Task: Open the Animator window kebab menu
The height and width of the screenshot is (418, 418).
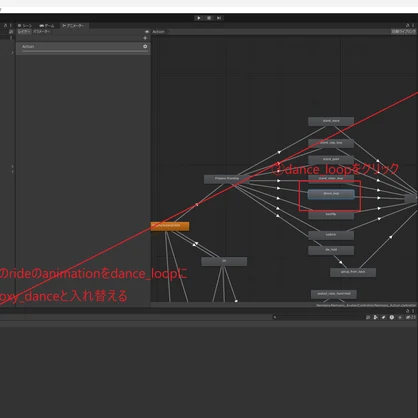Action: (x=413, y=25)
